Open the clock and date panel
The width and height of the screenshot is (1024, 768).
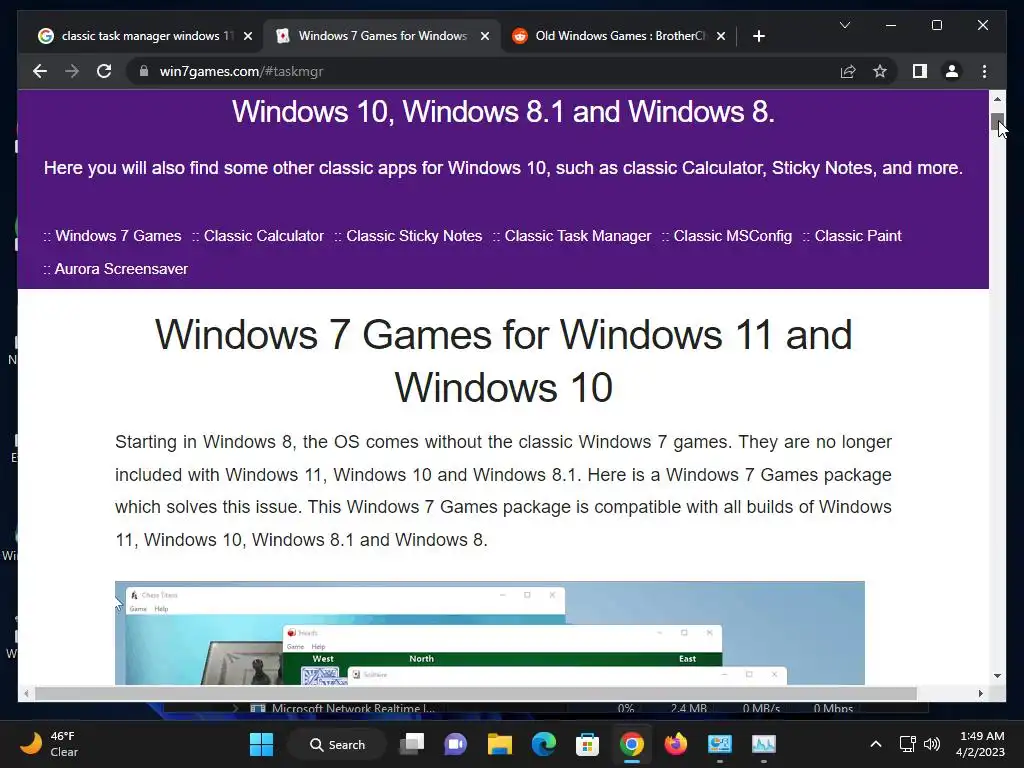click(980, 744)
